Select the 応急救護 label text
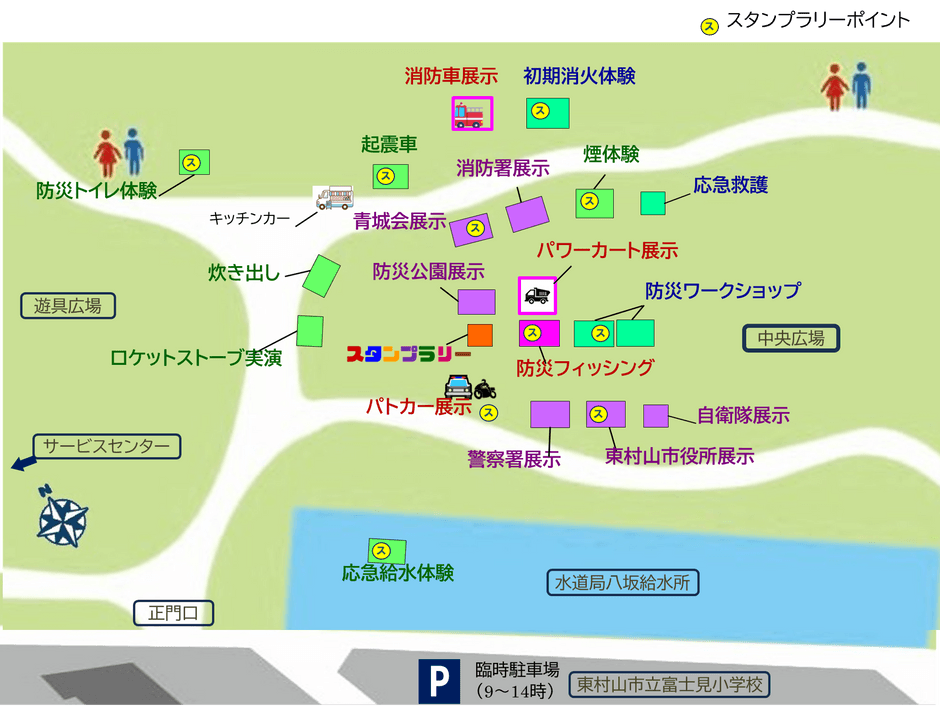 (x=731, y=185)
